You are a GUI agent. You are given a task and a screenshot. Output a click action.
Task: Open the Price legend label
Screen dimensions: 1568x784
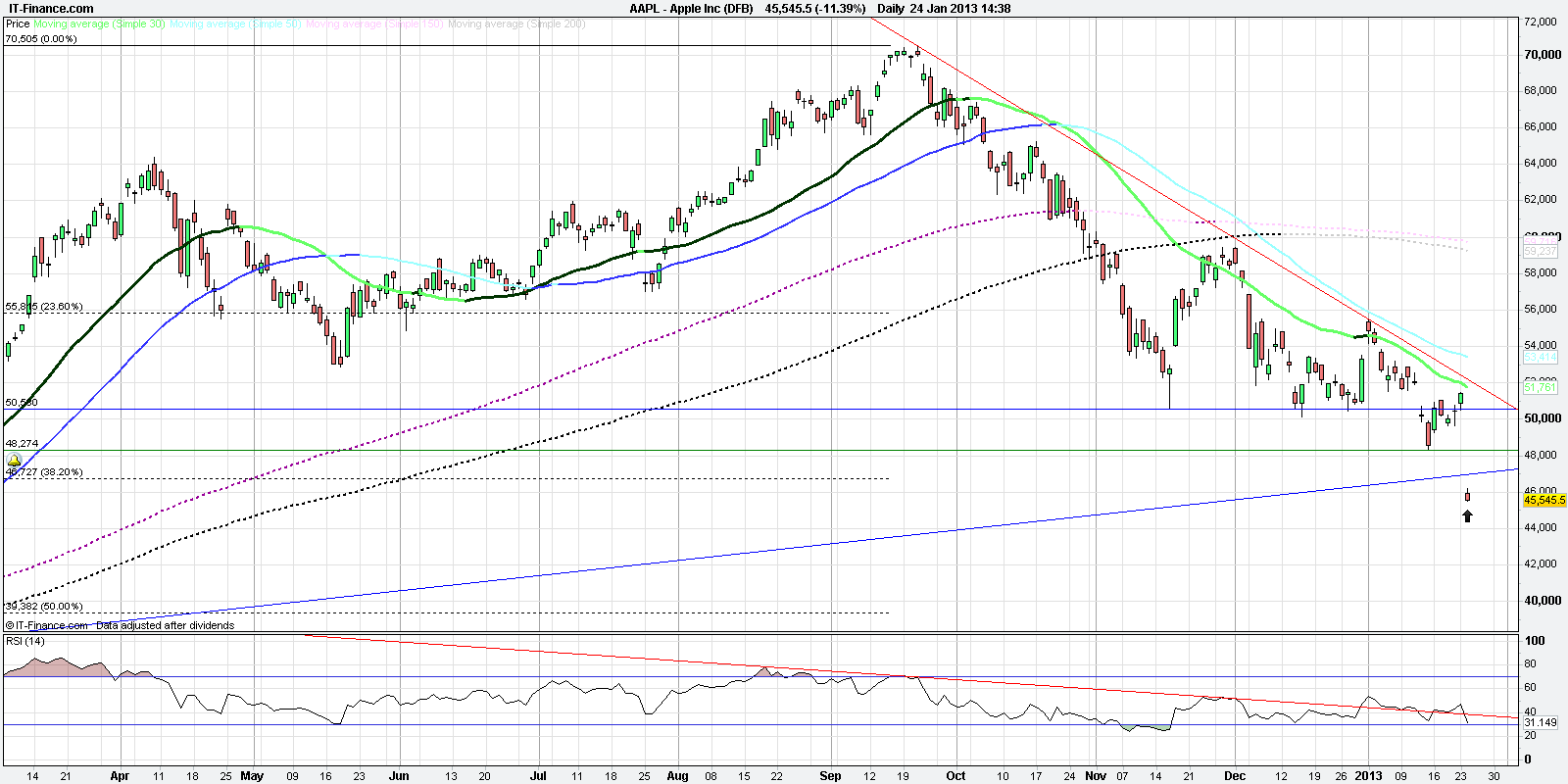point(18,24)
